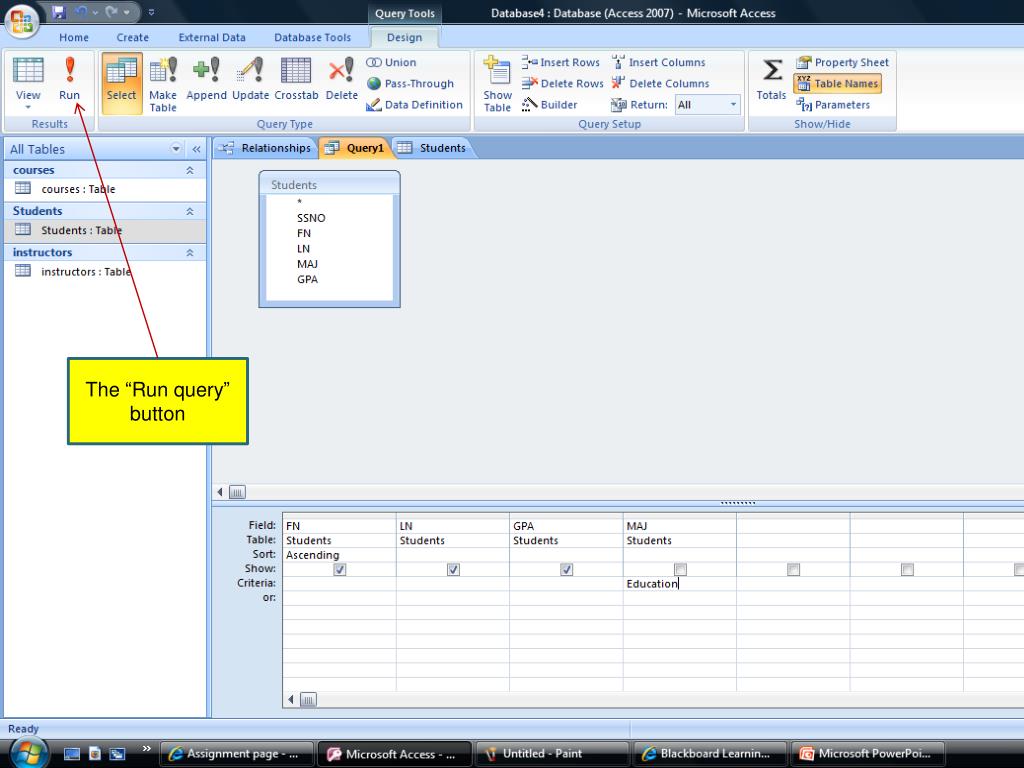Viewport: 1024px width, 768px height.
Task: Select the GPA field in Students field list
Action: click(308, 280)
